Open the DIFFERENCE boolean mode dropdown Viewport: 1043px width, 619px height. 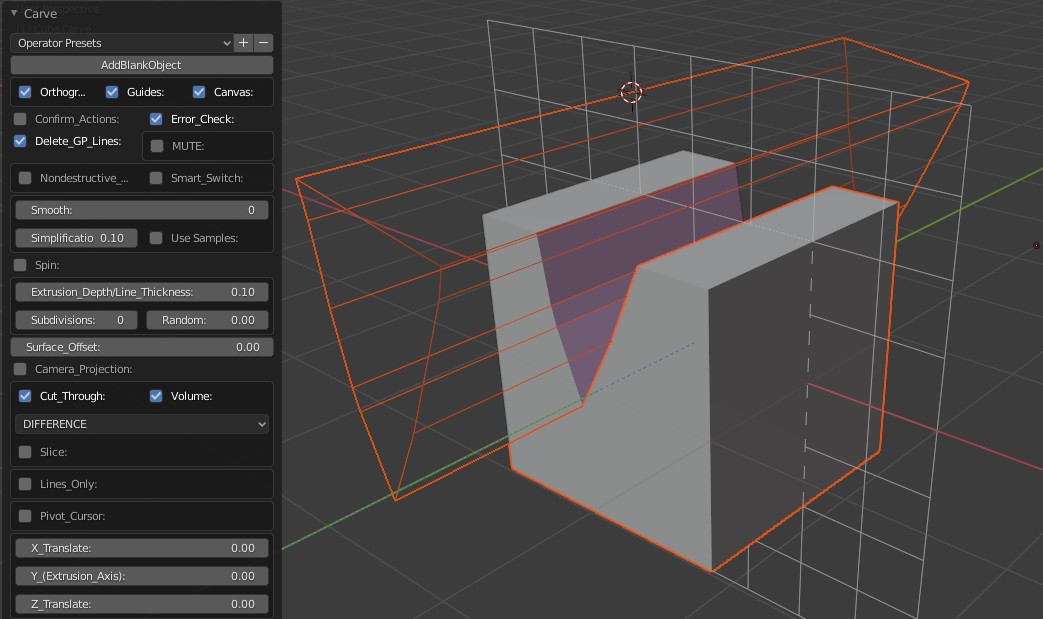pos(142,424)
